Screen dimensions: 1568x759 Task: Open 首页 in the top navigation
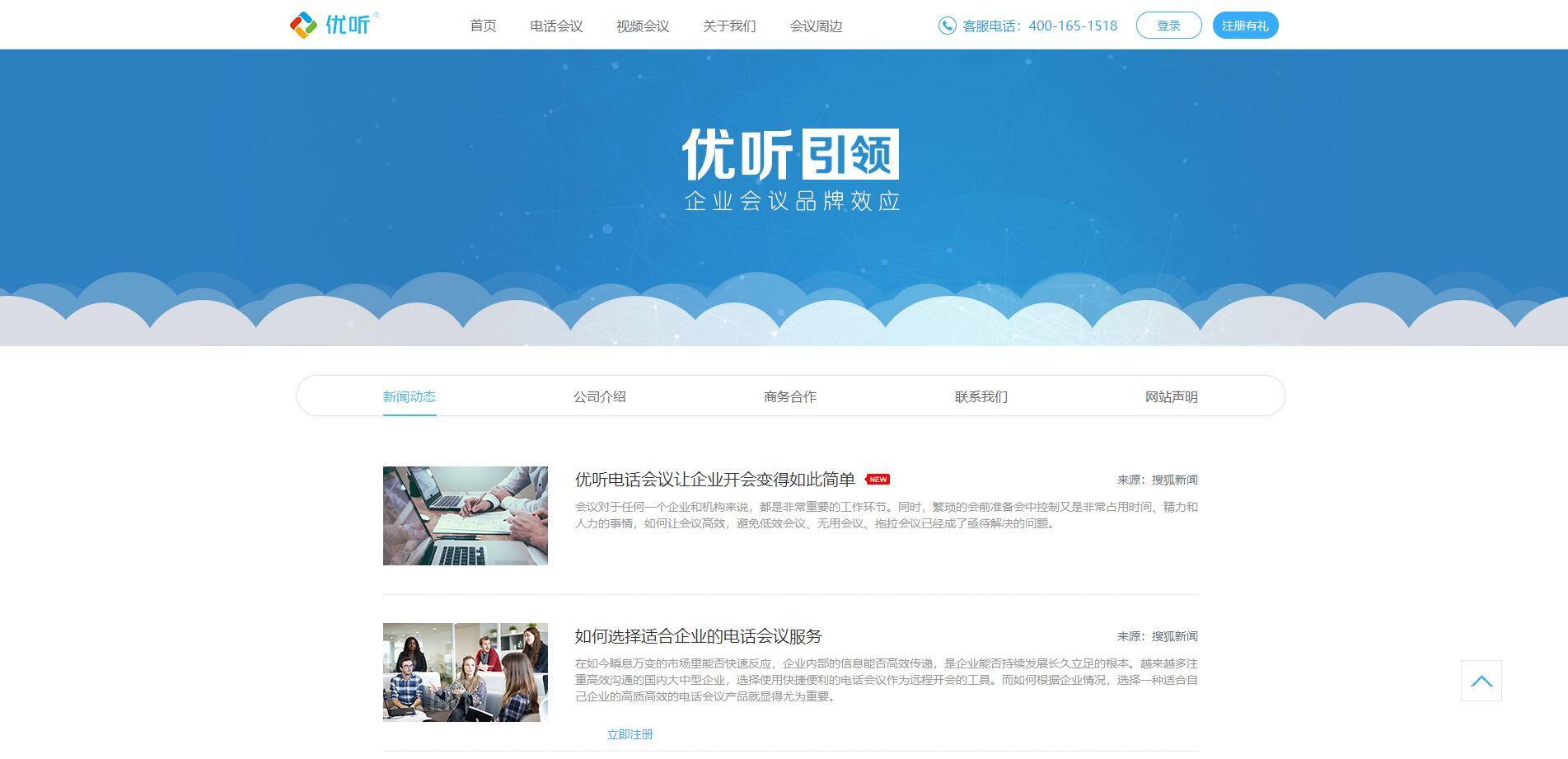click(x=483, y=26)
